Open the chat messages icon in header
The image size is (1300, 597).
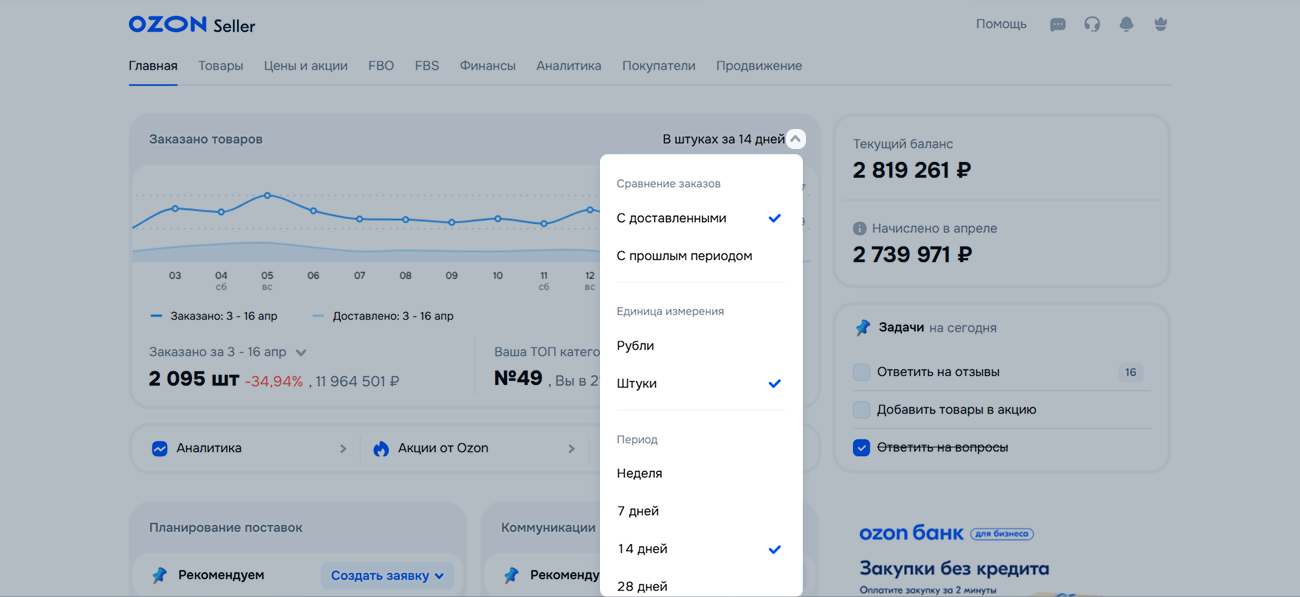click(1057, 25)
